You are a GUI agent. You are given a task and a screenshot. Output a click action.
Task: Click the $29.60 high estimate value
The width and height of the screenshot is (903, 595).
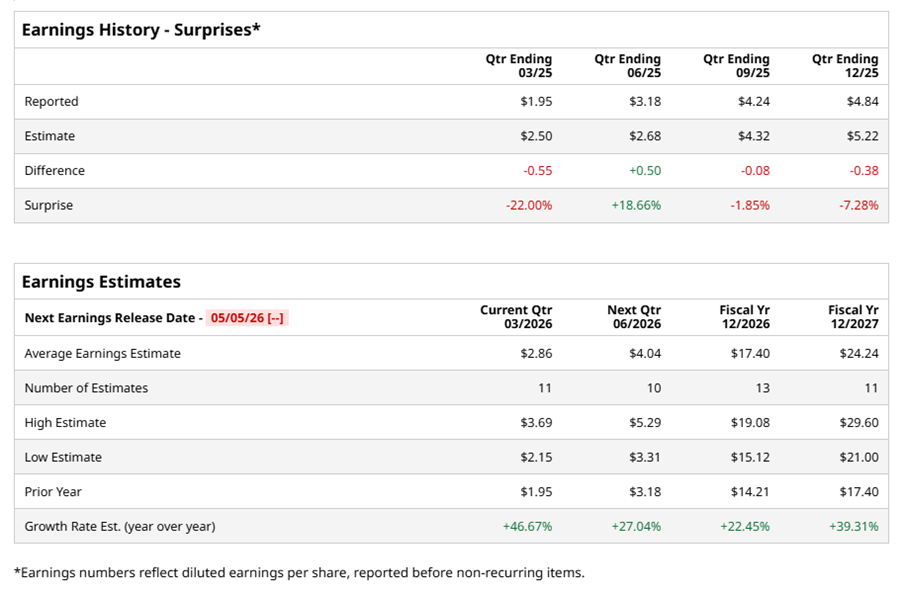[x=859, y=423]
